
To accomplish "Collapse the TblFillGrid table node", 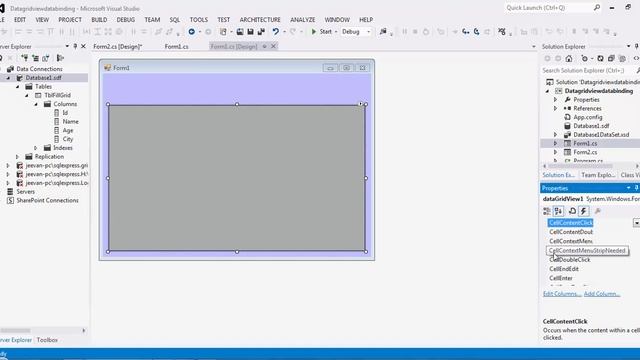I will 27,95.
